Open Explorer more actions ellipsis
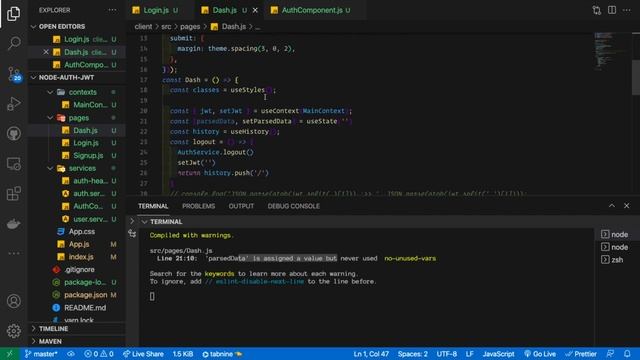Screen dimensions: 640x360 click(x=112, y=10)
